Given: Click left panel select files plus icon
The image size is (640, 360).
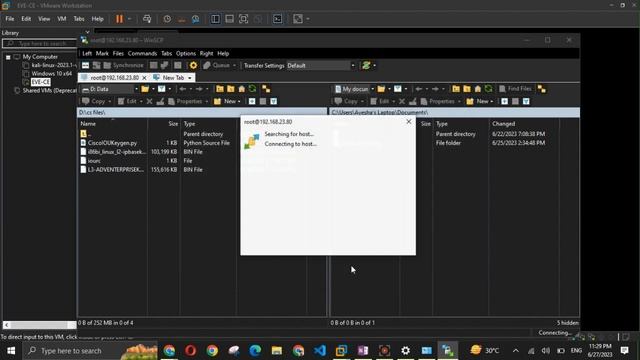Looking at the screenshot, I should point(252,101).
